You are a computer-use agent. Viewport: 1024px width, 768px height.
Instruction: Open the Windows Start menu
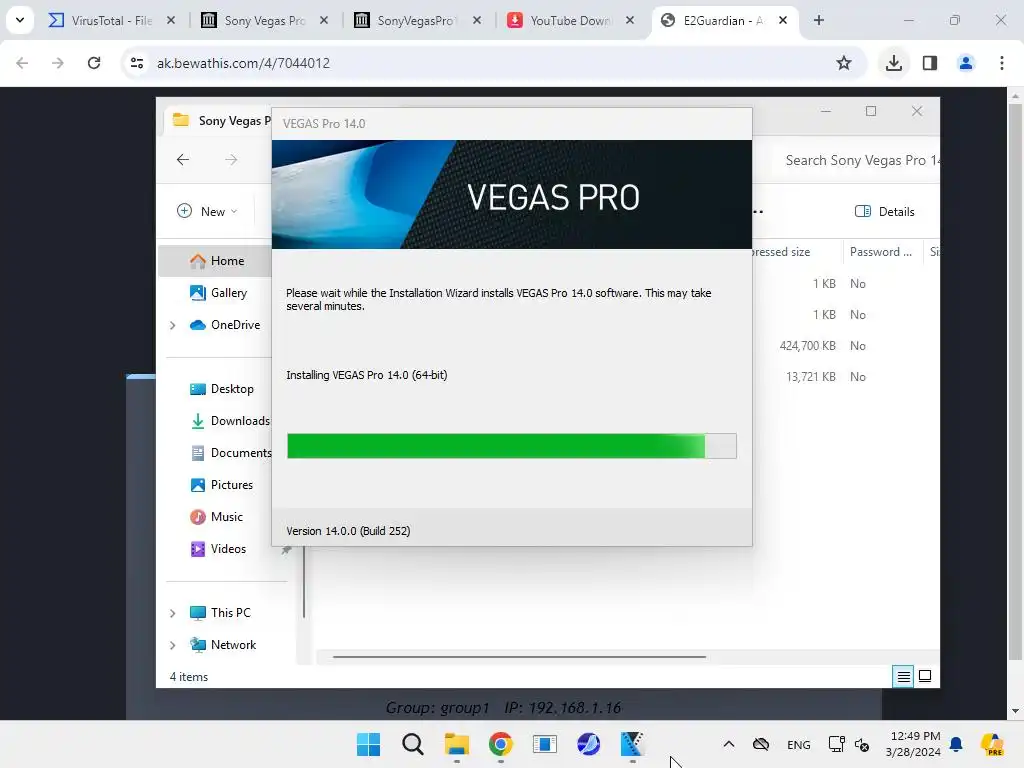[368, 744]
